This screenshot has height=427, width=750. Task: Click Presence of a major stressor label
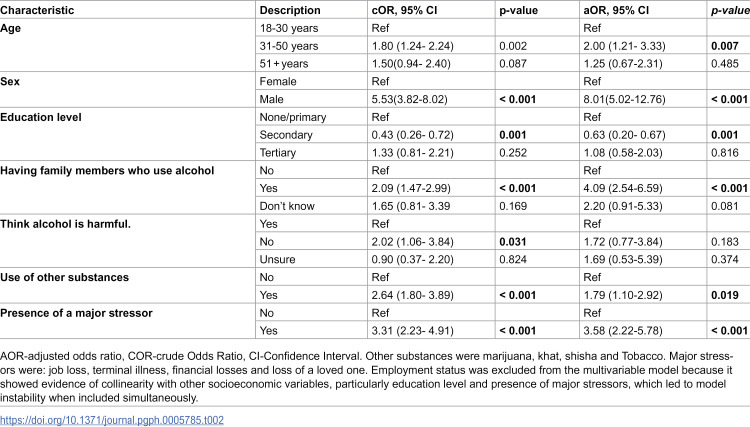click(77, 313)
